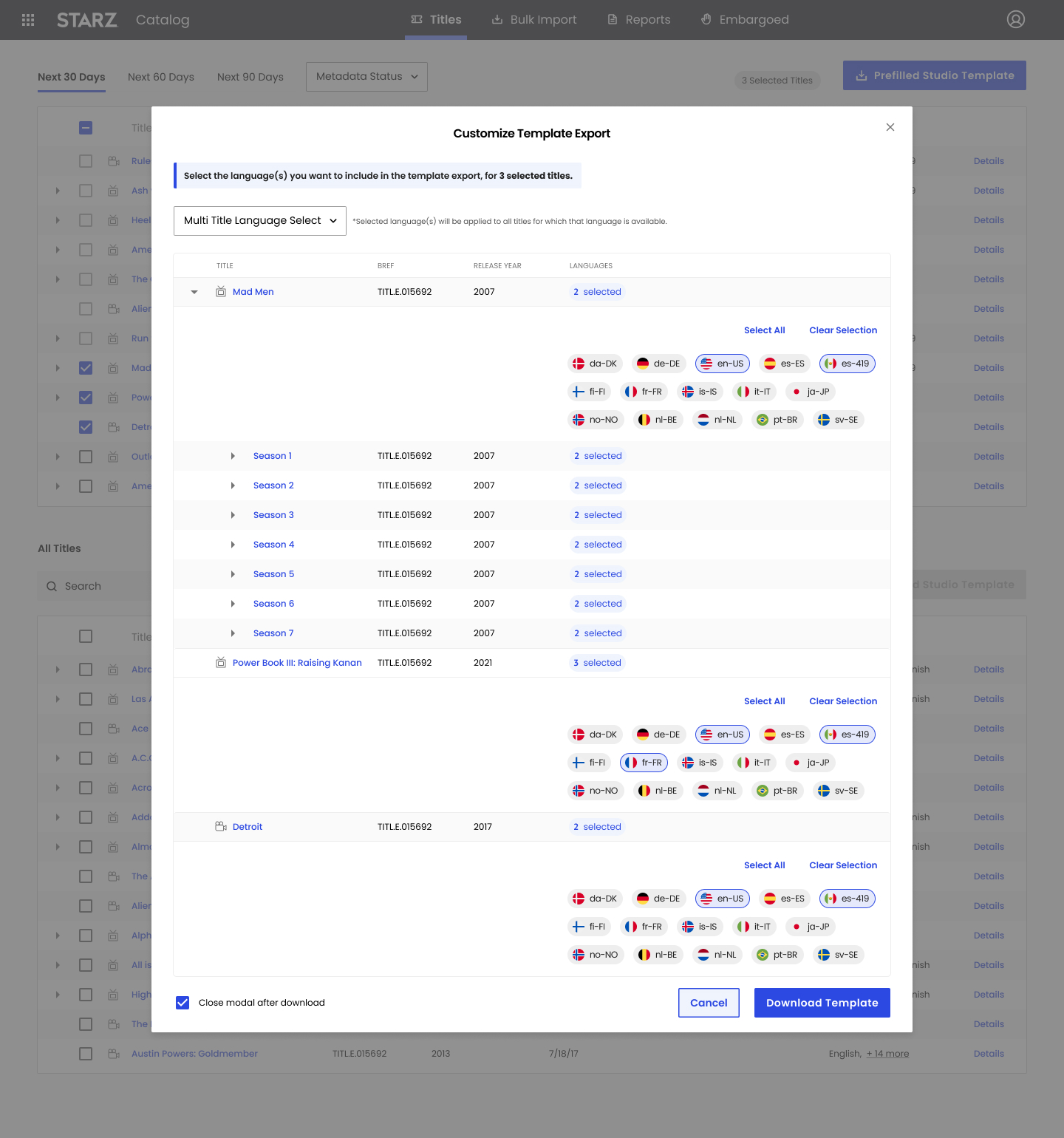Select de-DE for Power Book III

point(659,735)
